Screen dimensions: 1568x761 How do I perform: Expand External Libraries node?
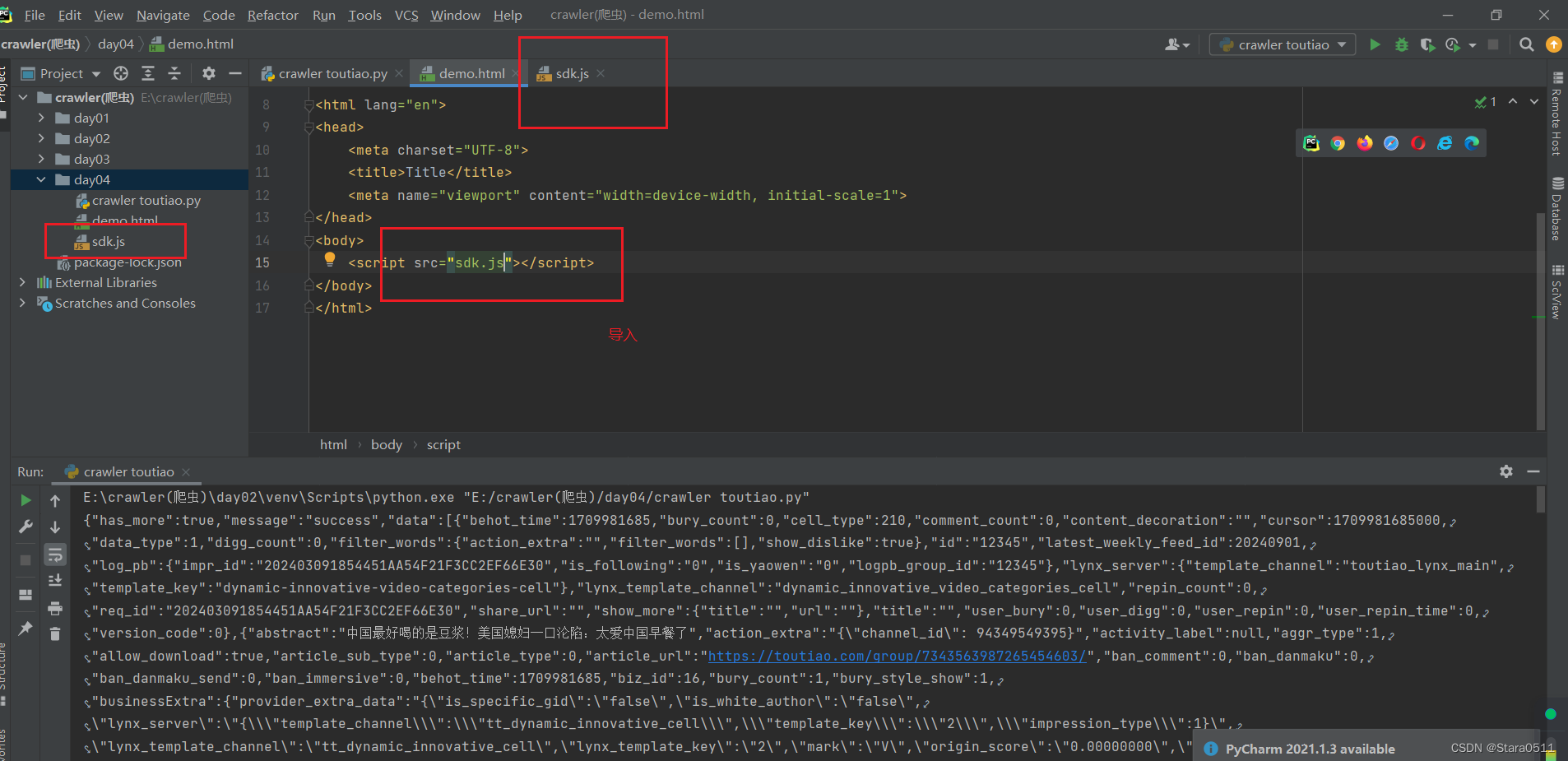click(x=22, y=282)
